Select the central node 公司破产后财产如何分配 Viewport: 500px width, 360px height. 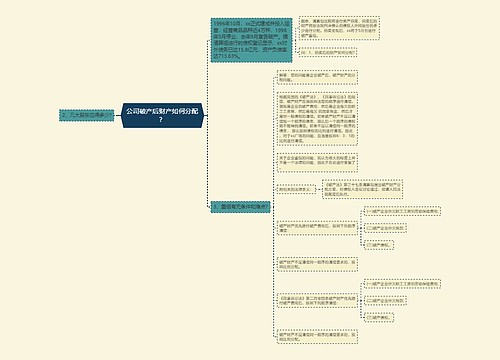pos(162,115)
